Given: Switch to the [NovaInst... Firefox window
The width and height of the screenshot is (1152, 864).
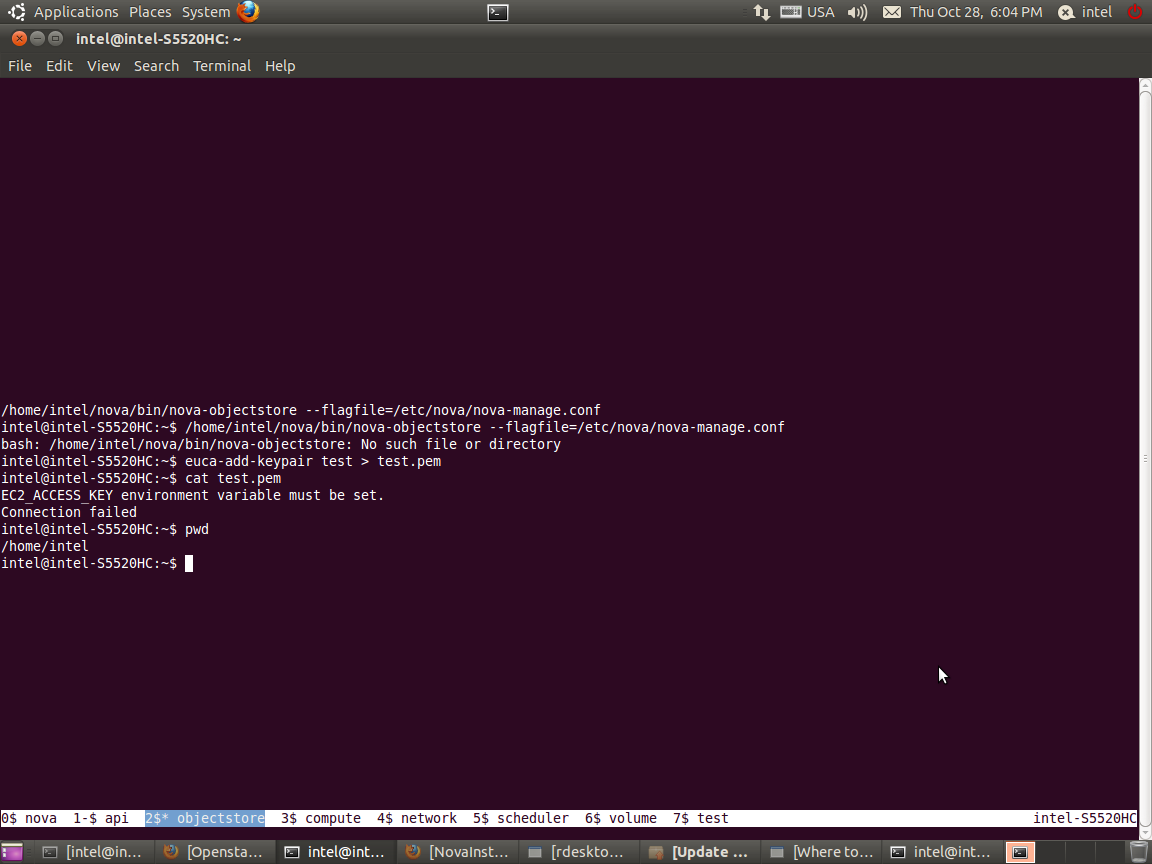Looking at the screenshot, I should click(456, 852).
